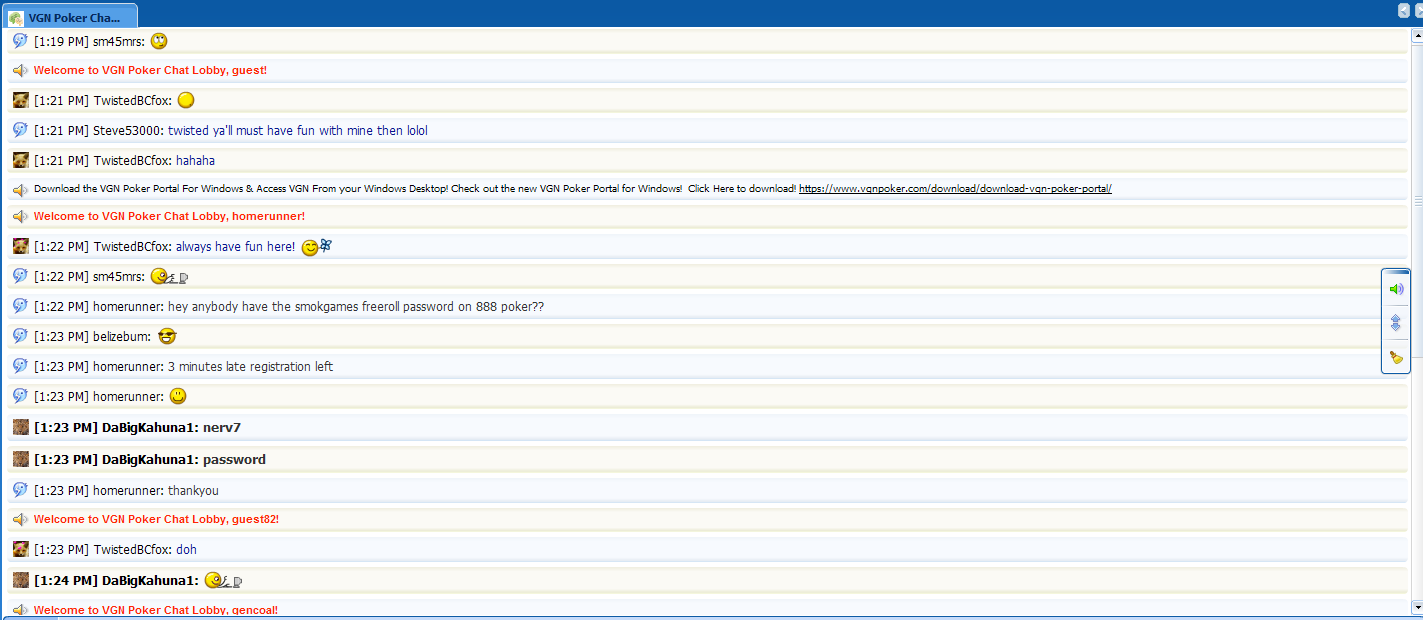1423x620 pixels.
Task: Click the message text twisted ya'll must have fun
Action: (298, 131)
